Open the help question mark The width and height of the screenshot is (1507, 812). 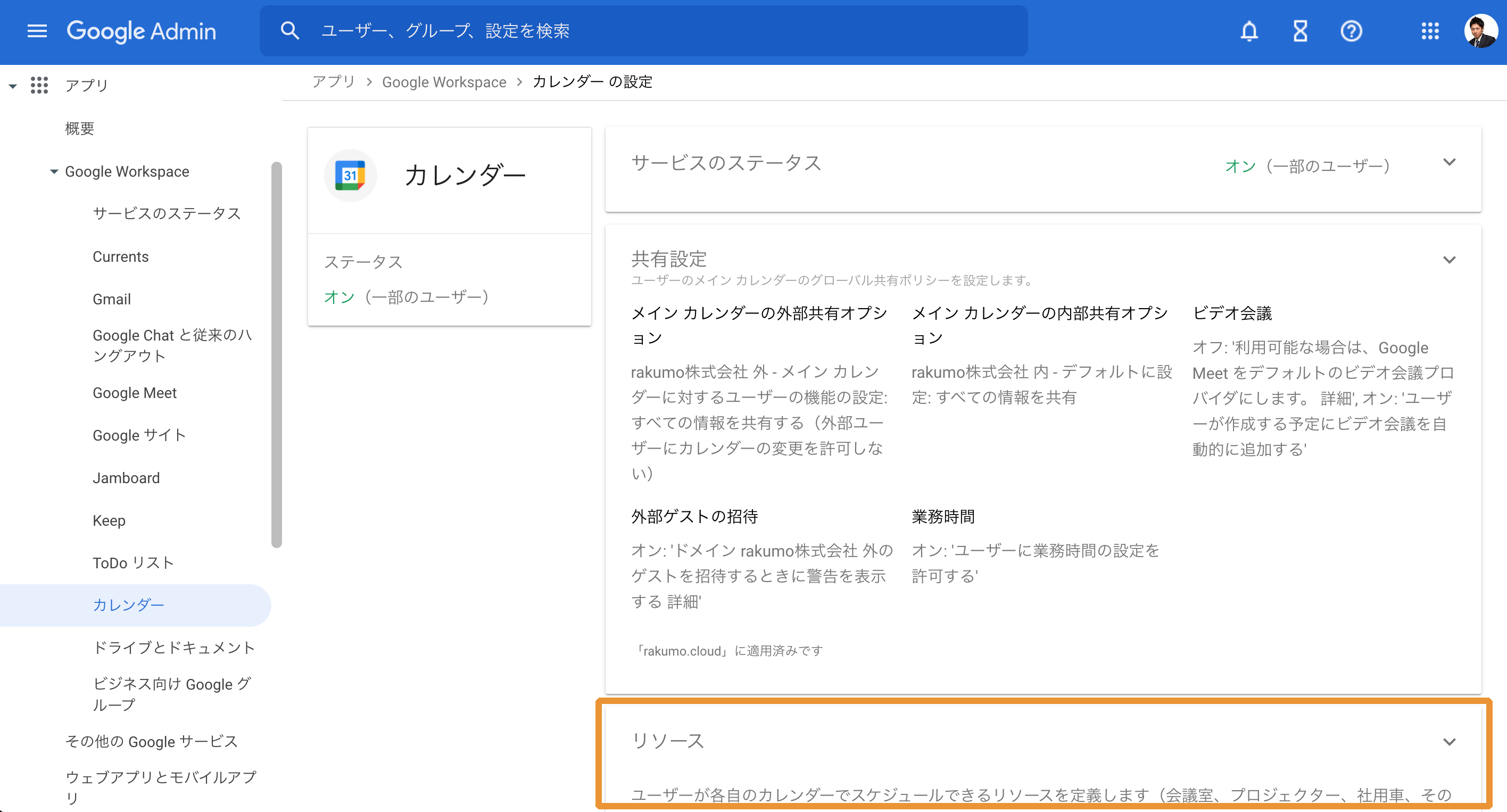pyautogui.click(x=1351, y=31)
